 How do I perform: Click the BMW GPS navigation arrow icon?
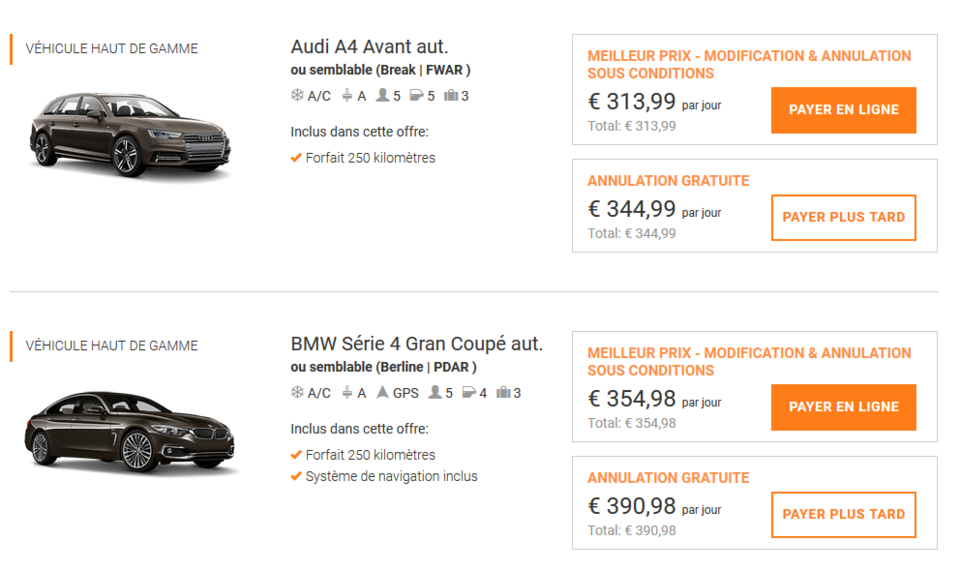point(382,393)
